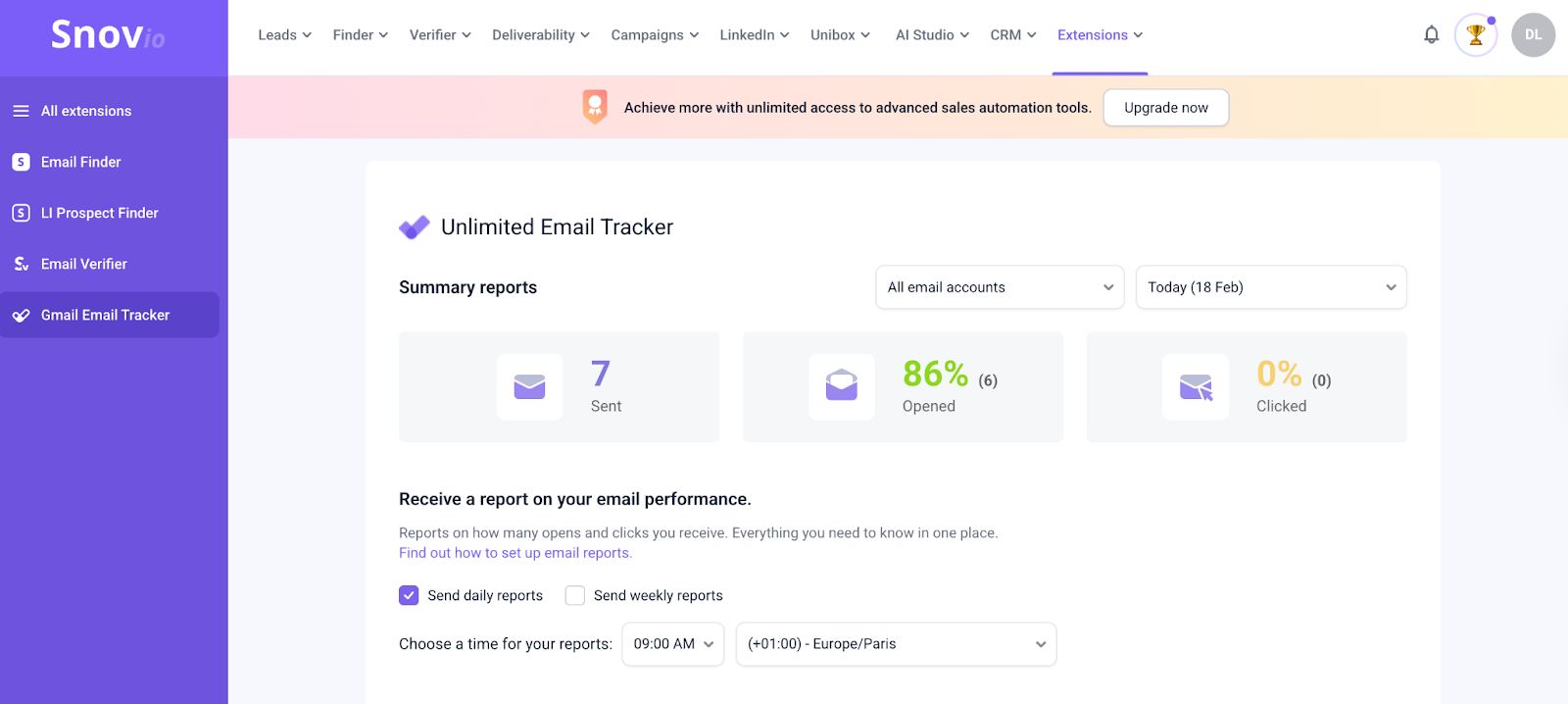This screenshot has width=1568, height=704.
Task: Click Choose a time for your reports label
Action: pyautogui.click(x=506, y=644)
